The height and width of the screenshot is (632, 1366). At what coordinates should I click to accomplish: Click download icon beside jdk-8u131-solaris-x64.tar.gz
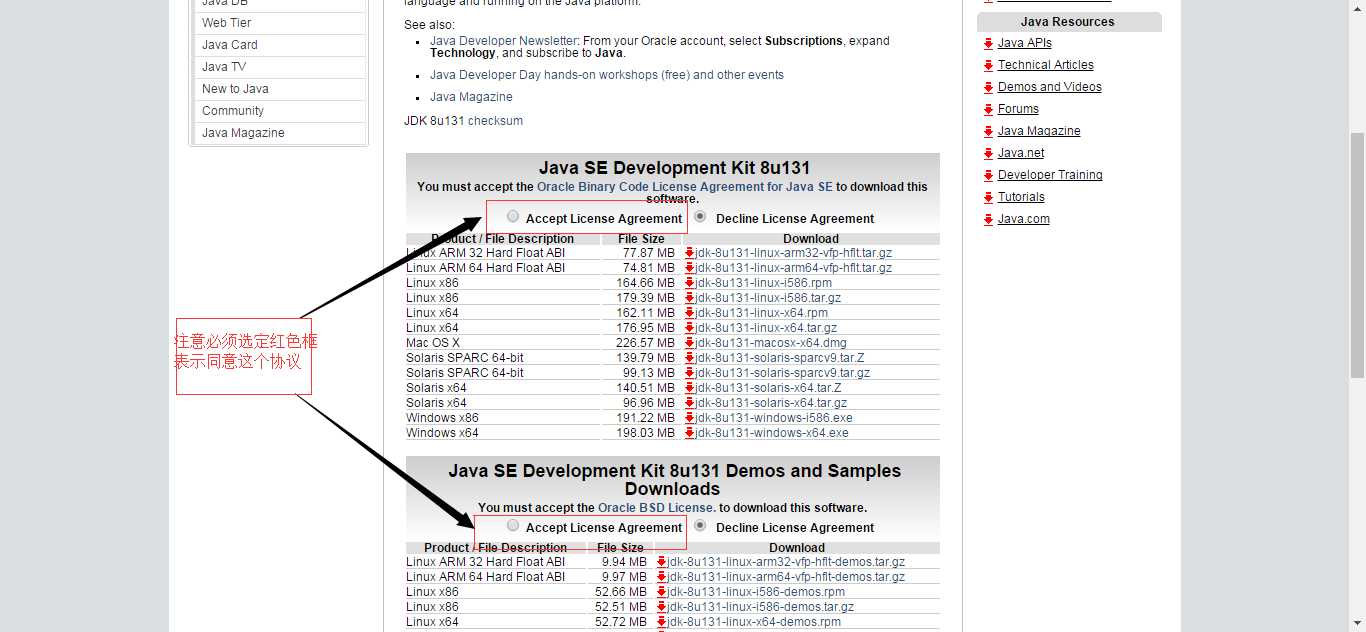click(690, 403)
